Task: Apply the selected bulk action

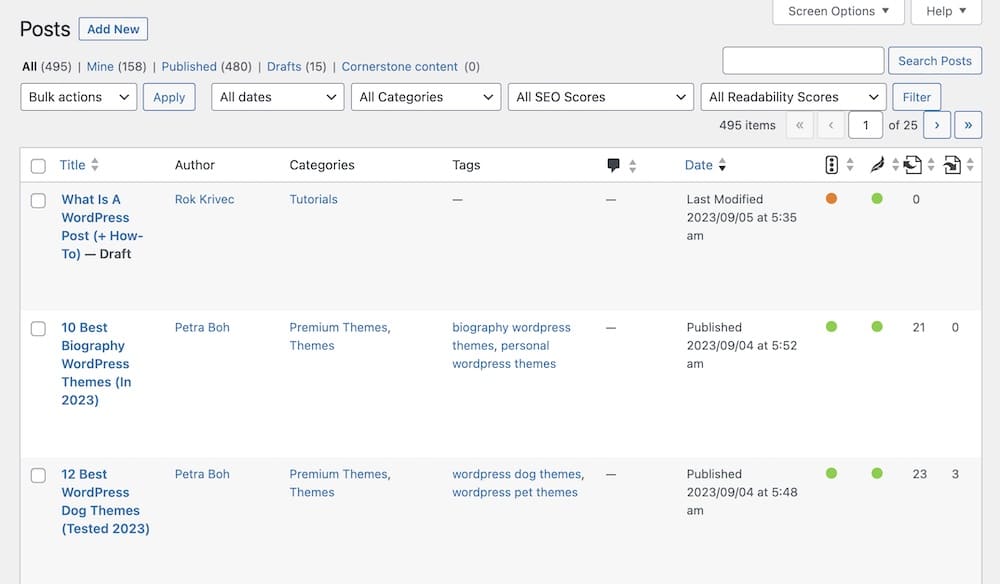Action: 169,97
